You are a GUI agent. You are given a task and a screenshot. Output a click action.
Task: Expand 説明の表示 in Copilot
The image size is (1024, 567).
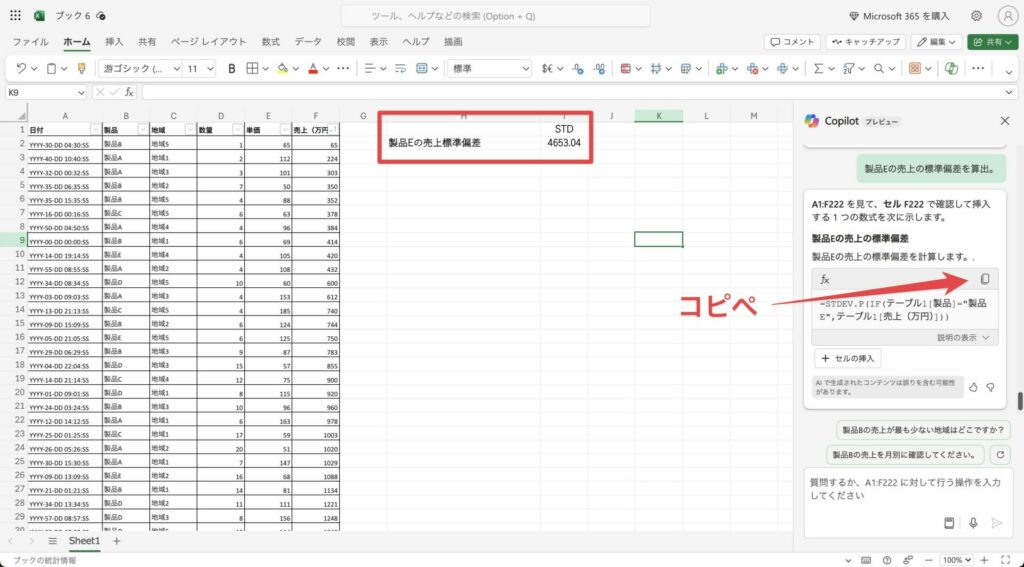tap(964, 338)
